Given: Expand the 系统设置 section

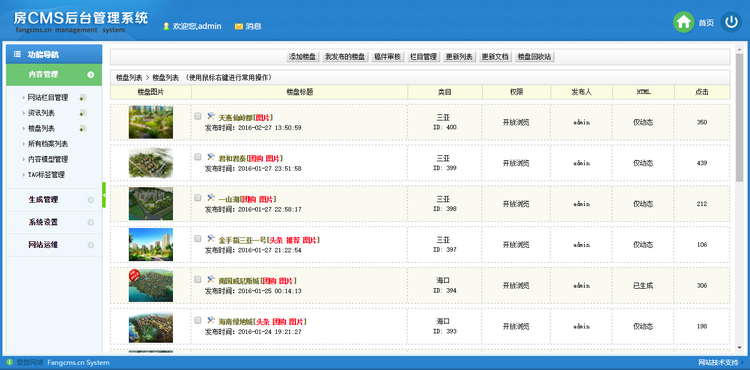Looking at the screenshot, I should pos(54,222).
